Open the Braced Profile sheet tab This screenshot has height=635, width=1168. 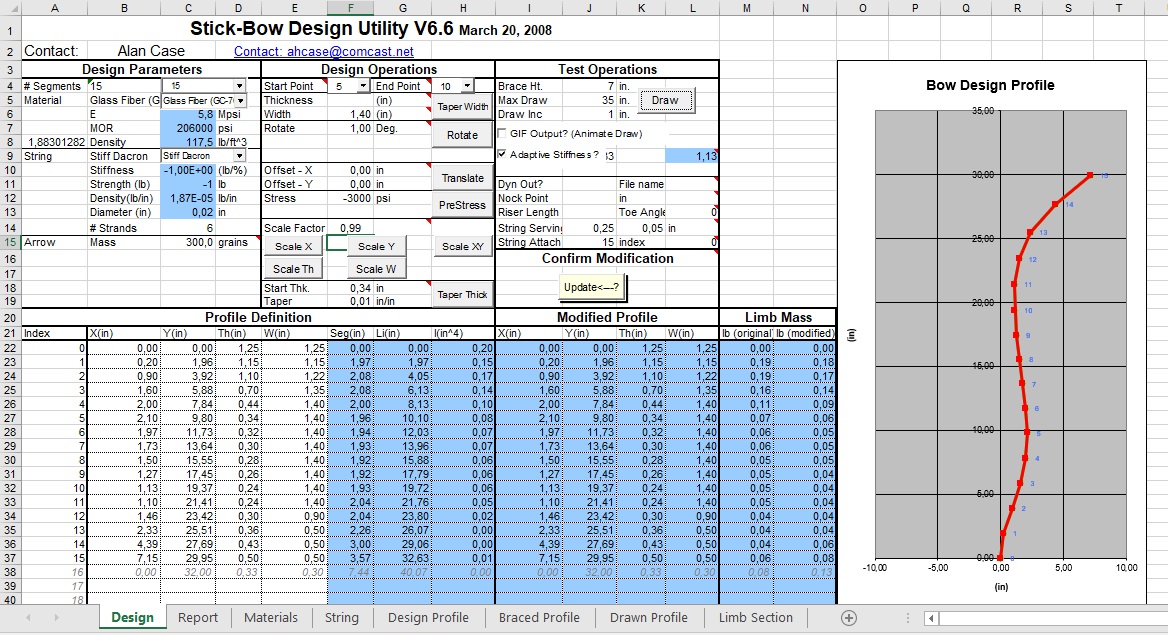(x=539, y=618)
